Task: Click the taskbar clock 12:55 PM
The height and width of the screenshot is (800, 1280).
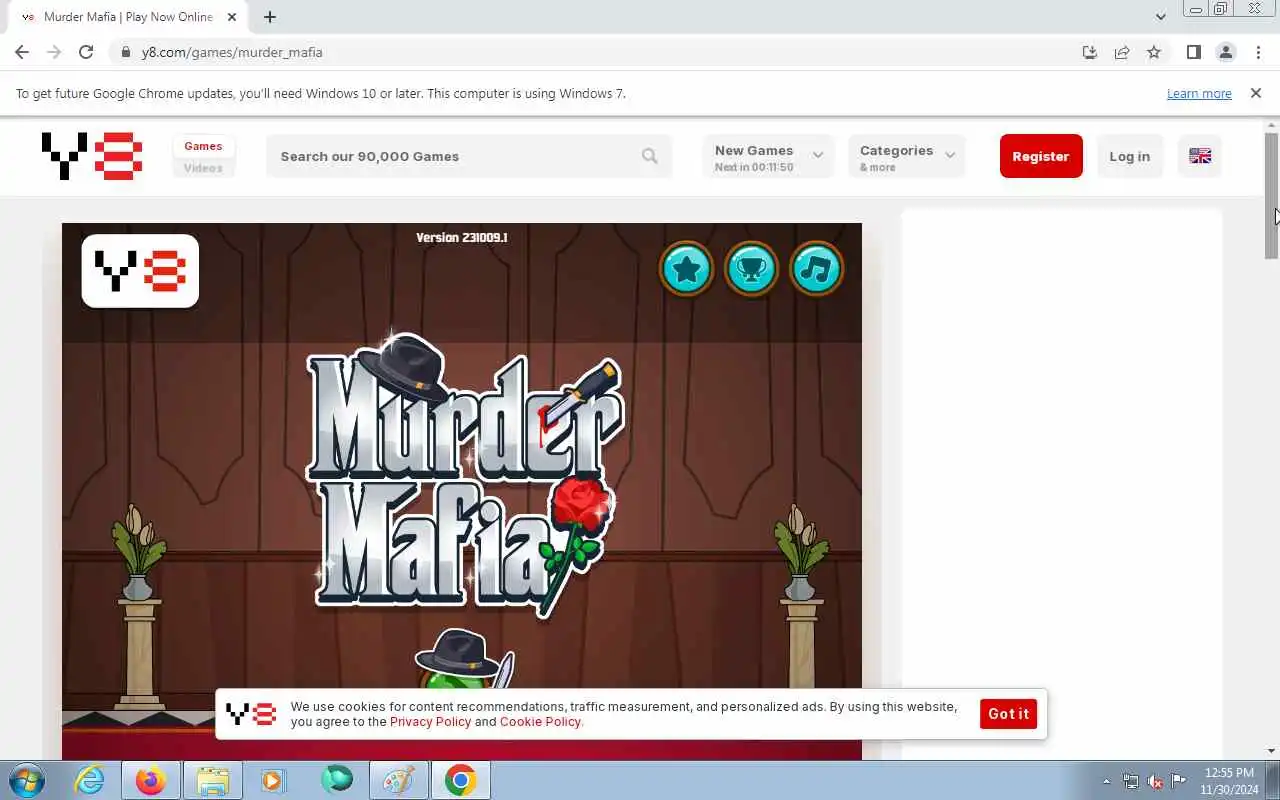Action: 1229,773
